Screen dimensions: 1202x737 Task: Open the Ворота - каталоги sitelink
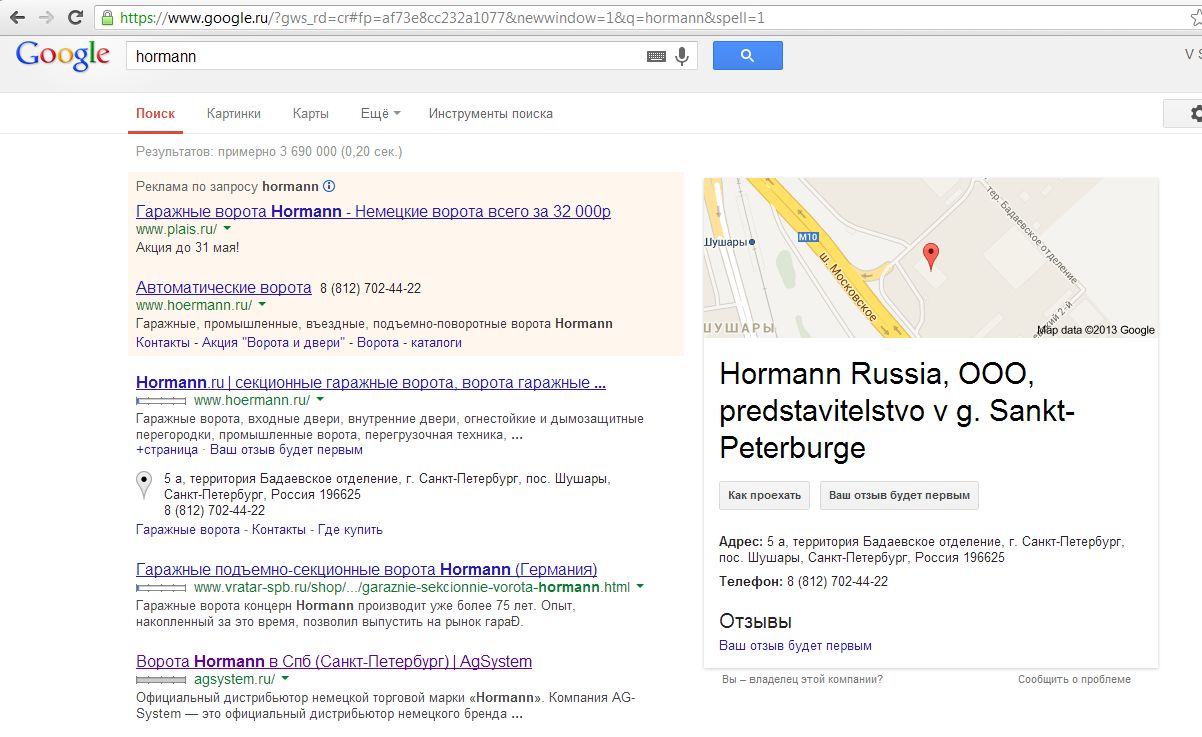[410, 342]
